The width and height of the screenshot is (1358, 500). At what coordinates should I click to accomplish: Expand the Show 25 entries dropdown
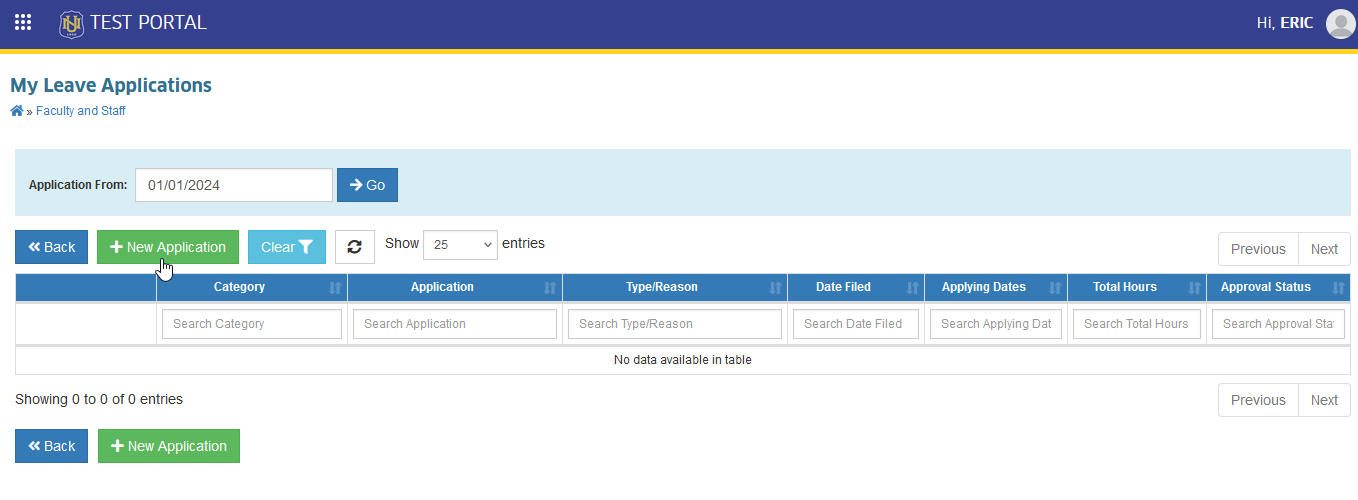pyautogui.click(x=460, y=244)
